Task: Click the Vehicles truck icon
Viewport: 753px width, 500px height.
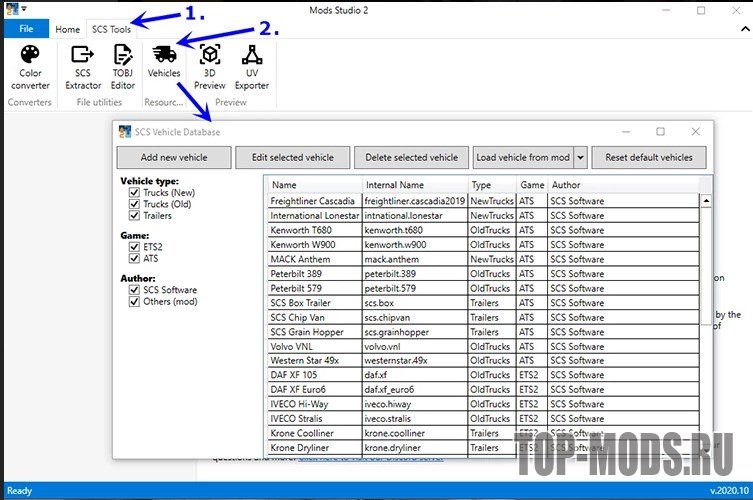Action: tap(164, 55)
